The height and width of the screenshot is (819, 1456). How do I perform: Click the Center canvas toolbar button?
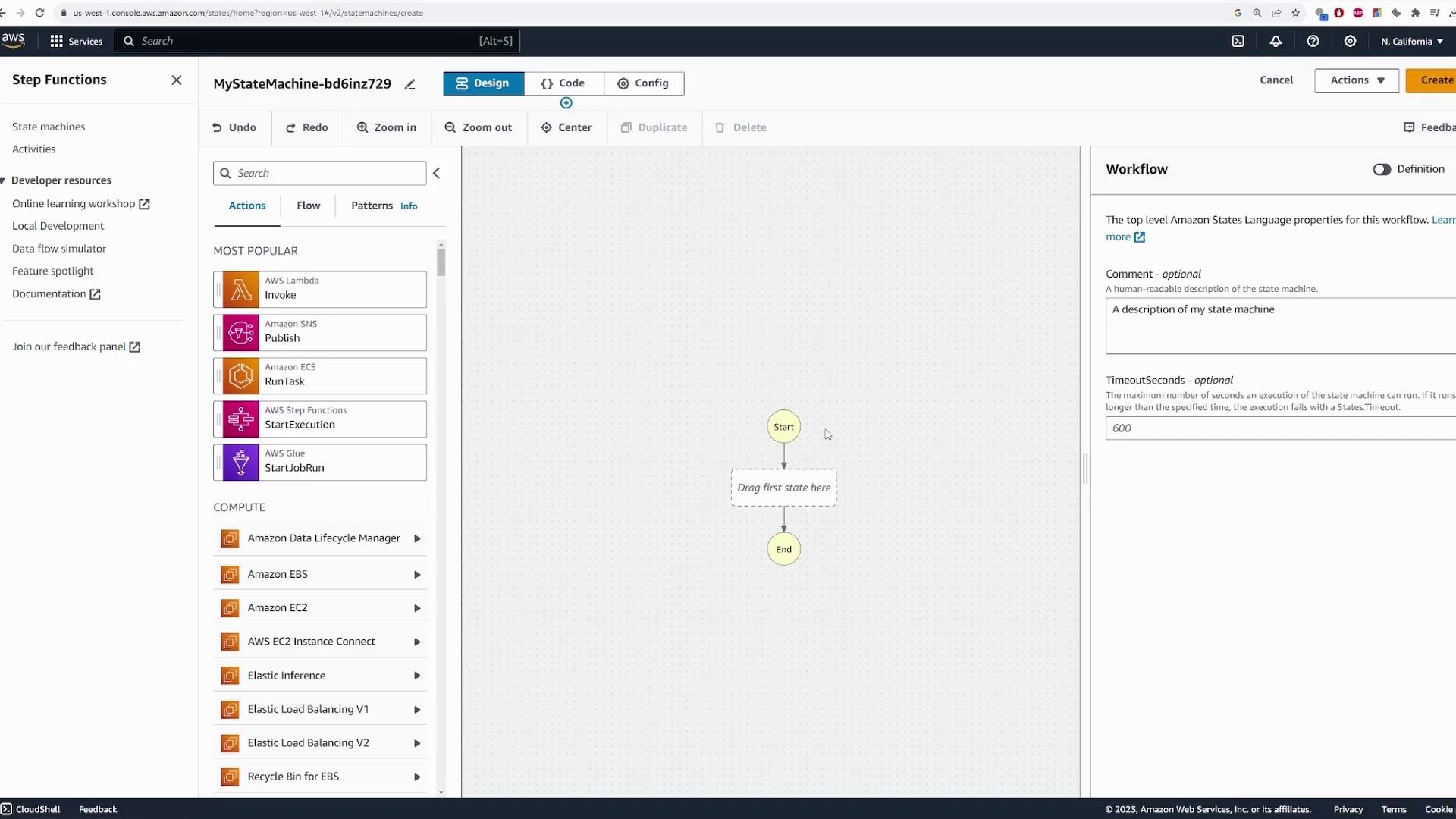tap(566, 127)
